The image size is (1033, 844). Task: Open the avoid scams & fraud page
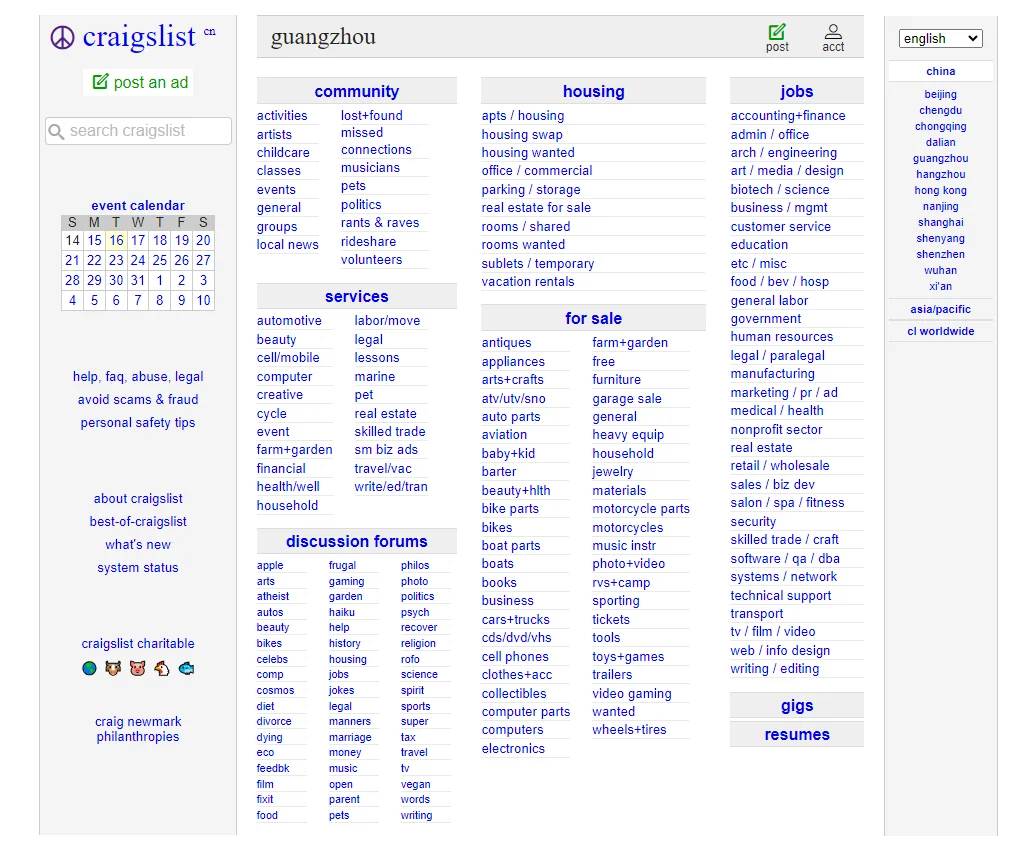138,399
